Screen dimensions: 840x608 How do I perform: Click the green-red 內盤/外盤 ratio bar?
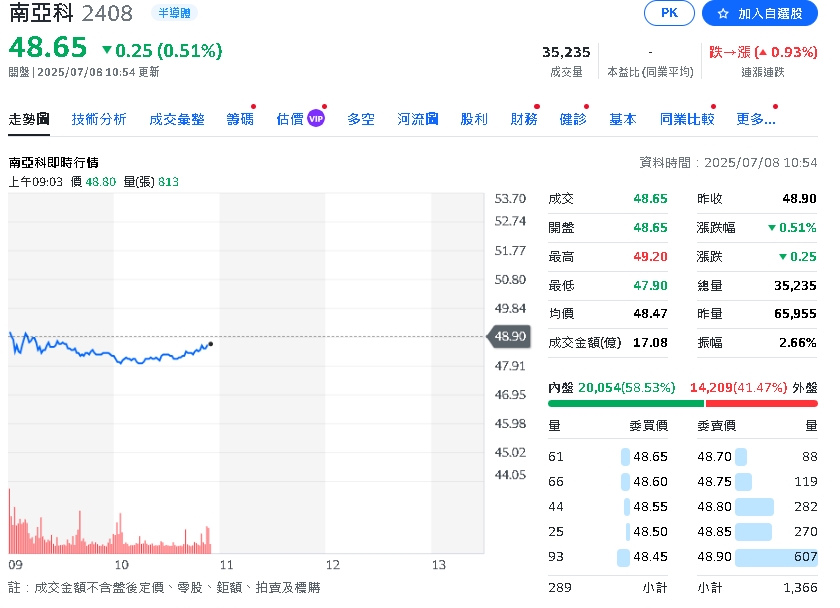682,404
